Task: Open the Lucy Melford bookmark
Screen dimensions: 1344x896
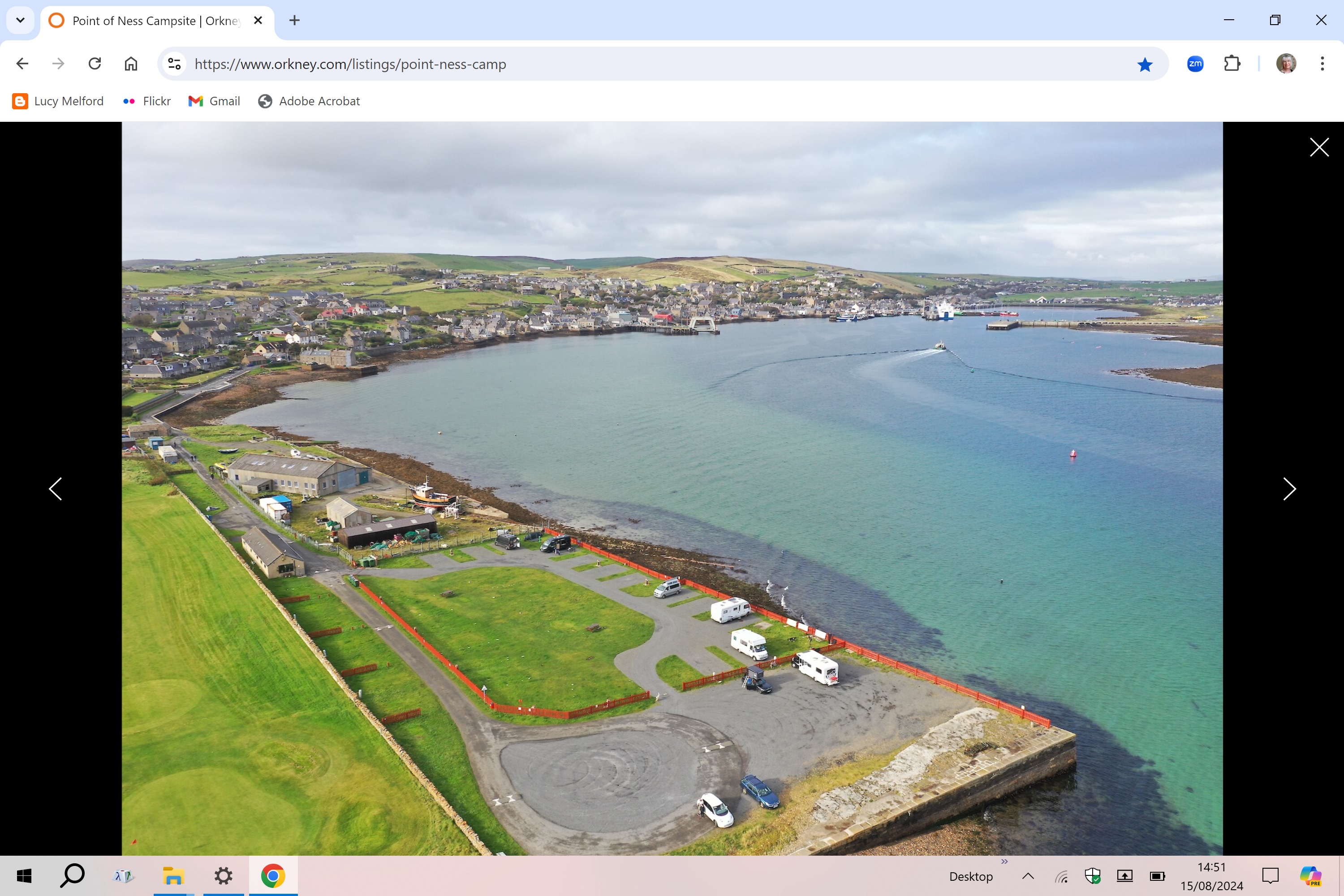Action: 58,101
